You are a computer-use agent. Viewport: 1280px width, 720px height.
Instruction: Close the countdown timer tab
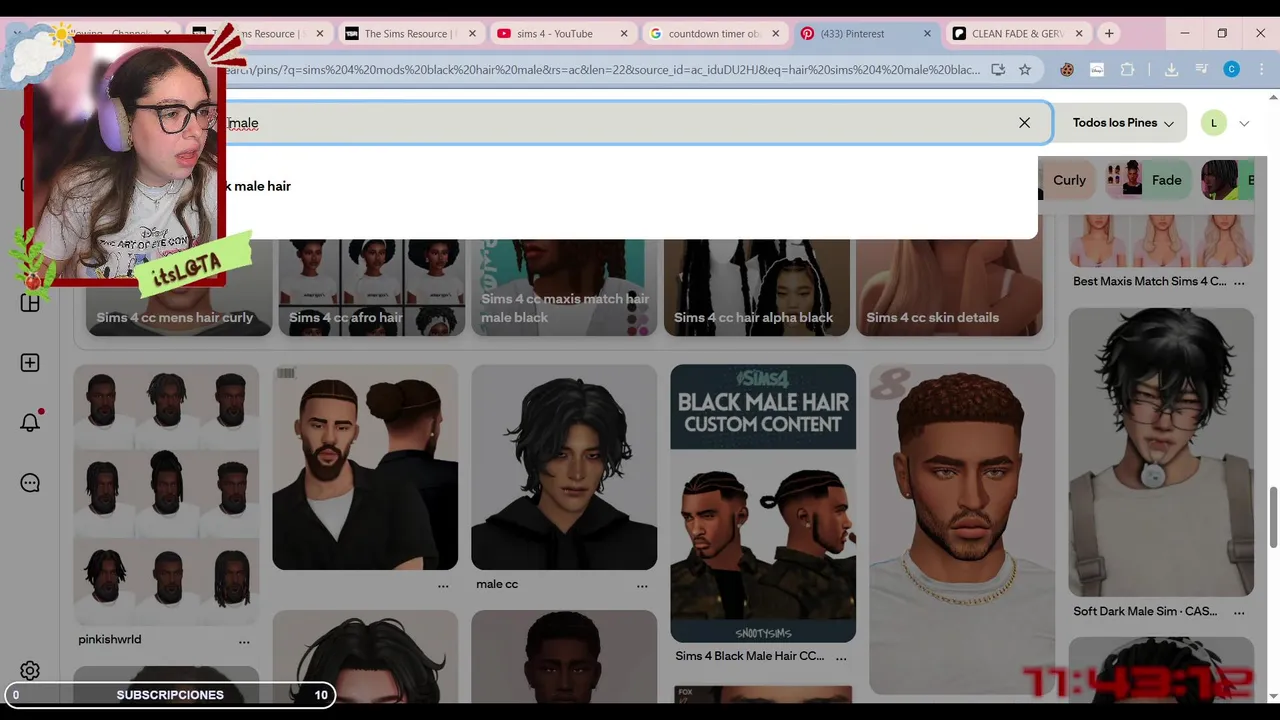[x=775, y=33]
